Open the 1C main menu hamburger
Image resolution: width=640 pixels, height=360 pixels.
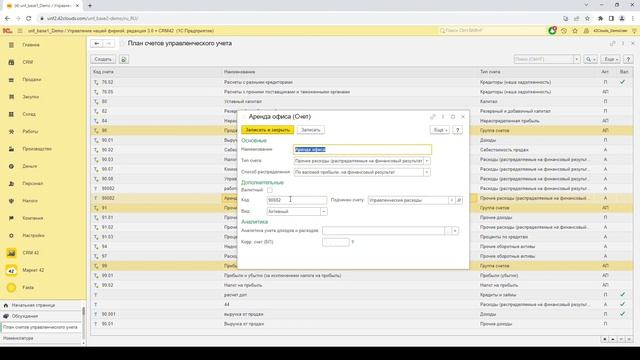pos(19,31)
